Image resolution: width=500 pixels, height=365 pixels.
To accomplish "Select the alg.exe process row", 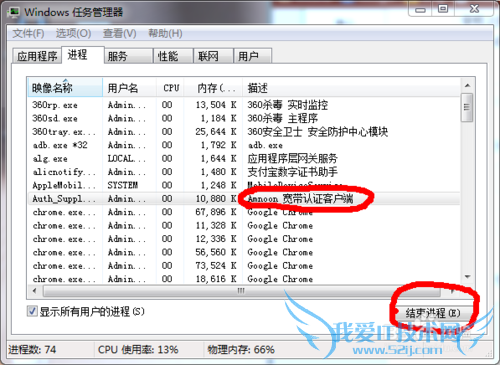I will (244, 158).
